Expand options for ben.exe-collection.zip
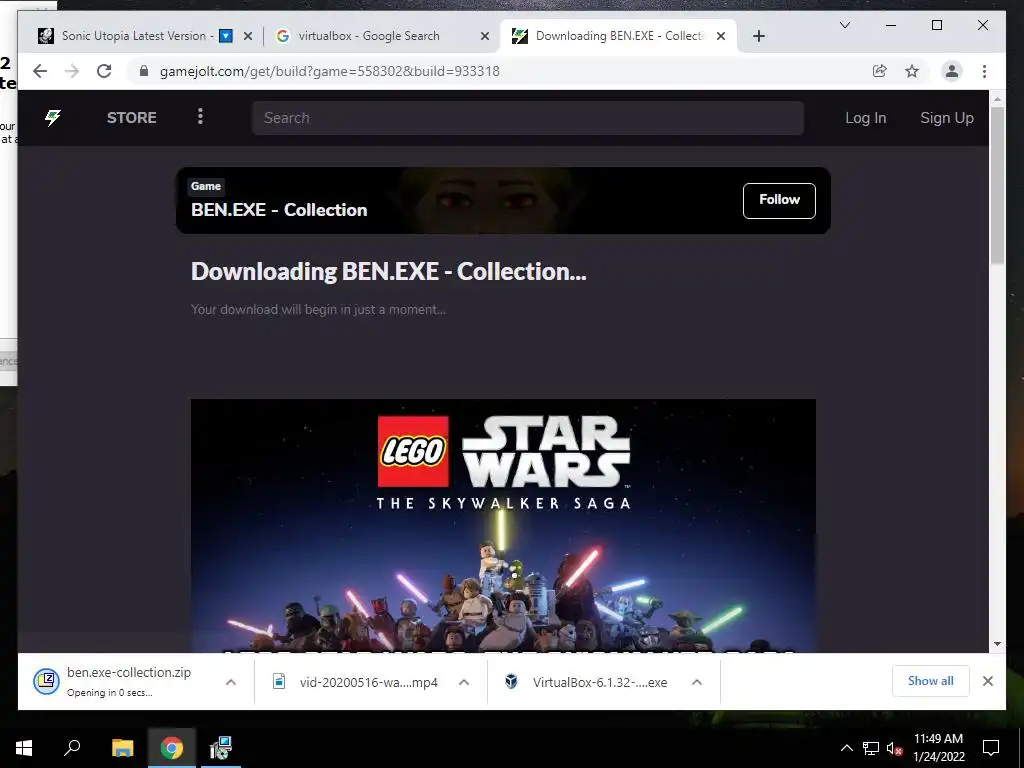 tap(231, 682)
